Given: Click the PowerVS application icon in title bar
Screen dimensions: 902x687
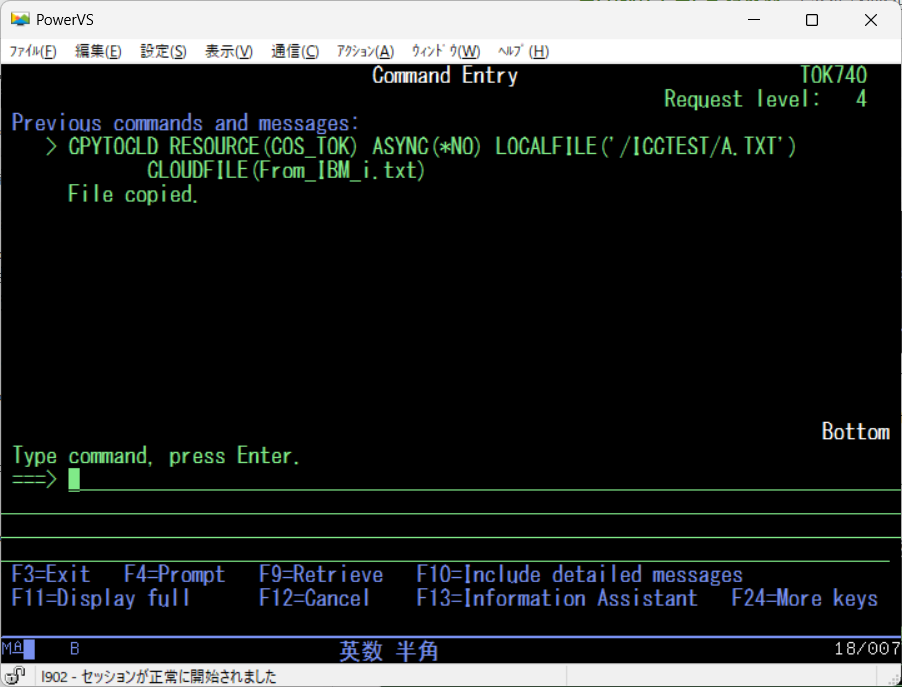Looking at the screenshot, I should pos(20,20).
